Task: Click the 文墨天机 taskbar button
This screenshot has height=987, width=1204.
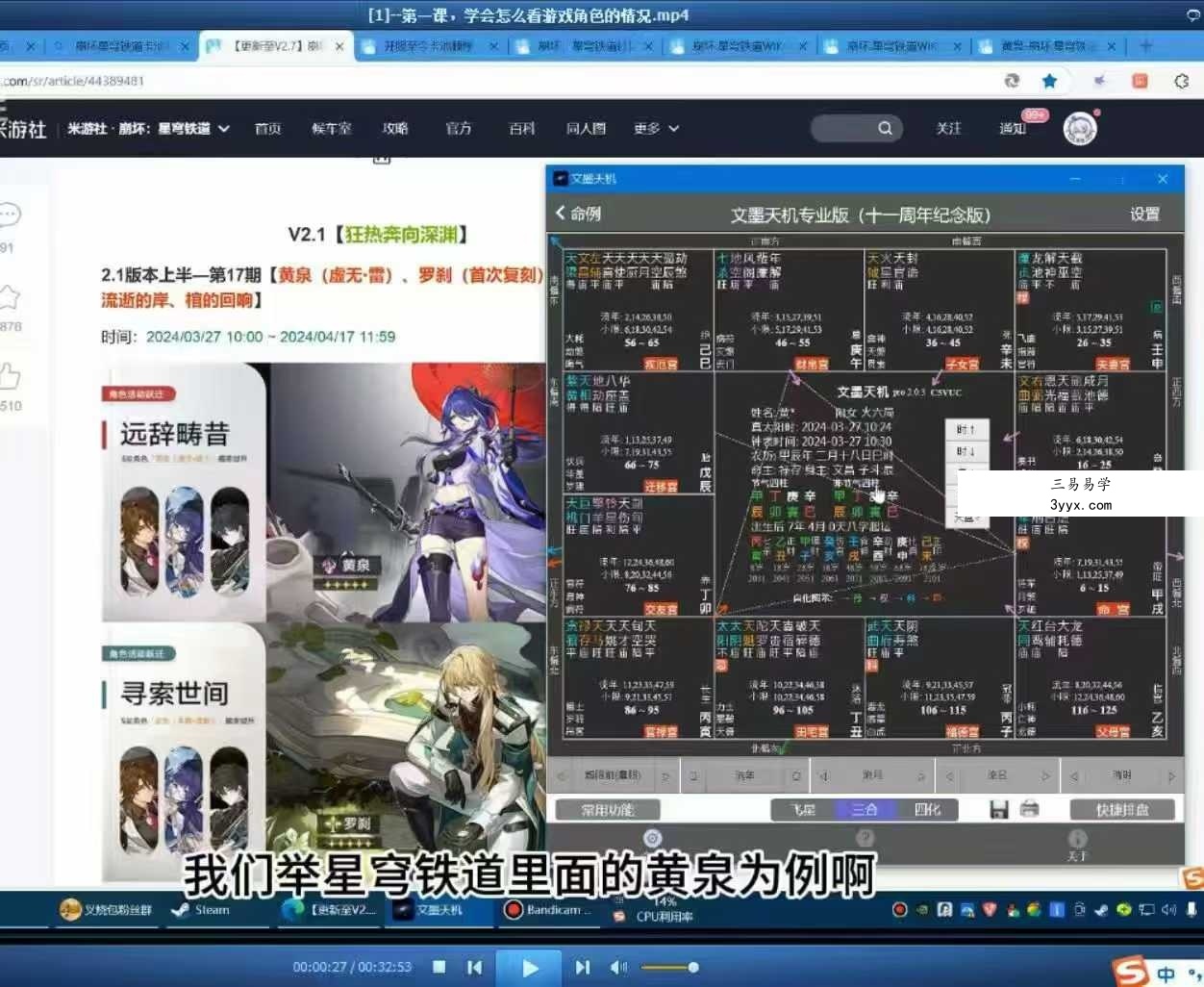Action: [439, 909]
